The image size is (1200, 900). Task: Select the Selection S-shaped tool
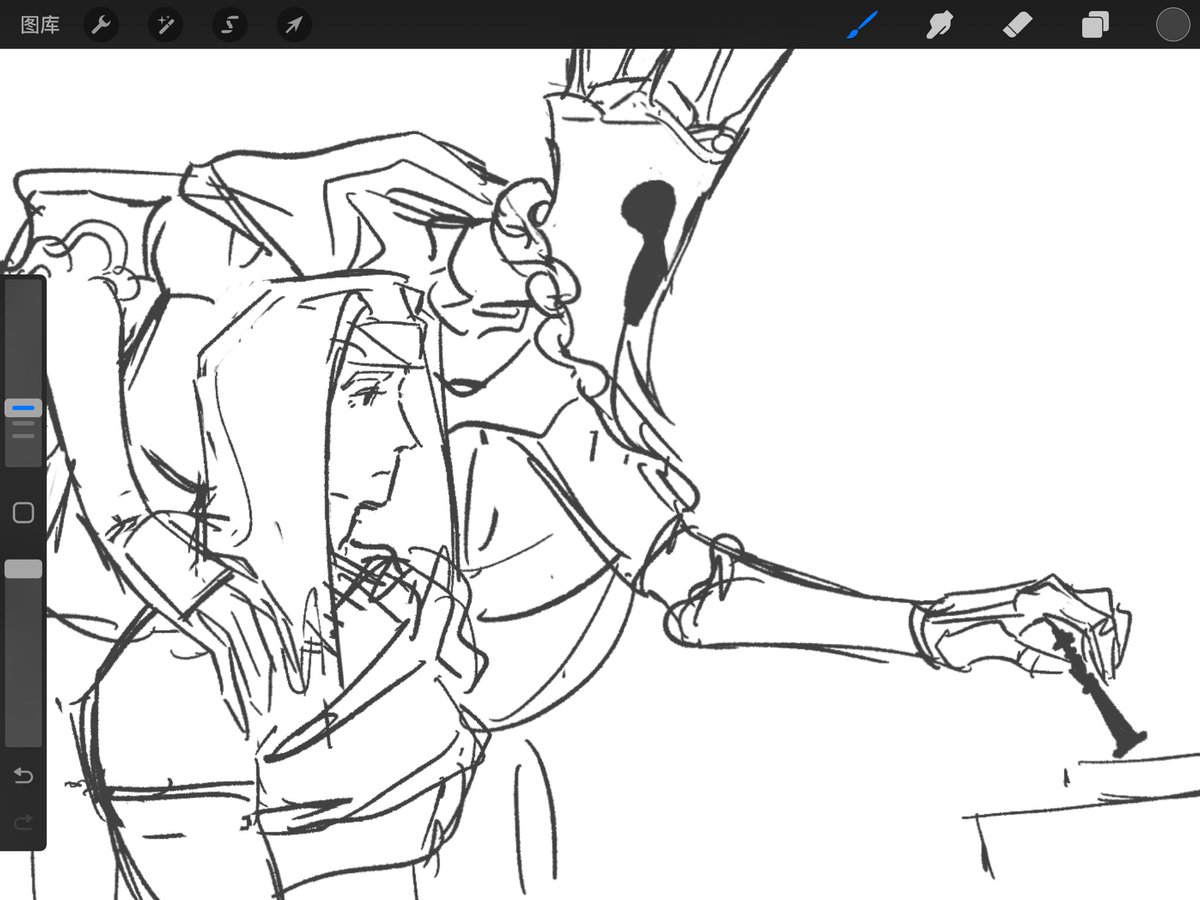[x=229, y=25]
